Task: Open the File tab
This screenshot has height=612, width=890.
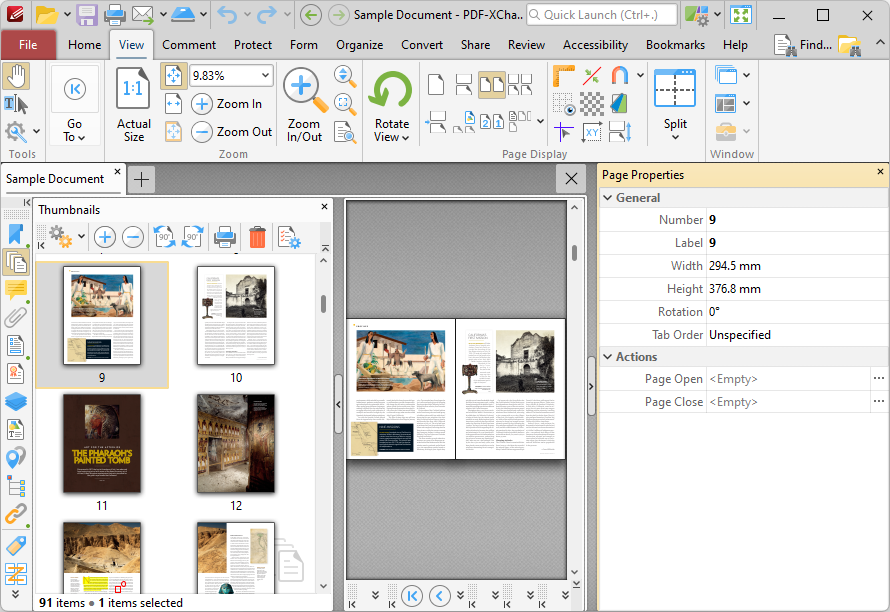Action: coord(28,45)
